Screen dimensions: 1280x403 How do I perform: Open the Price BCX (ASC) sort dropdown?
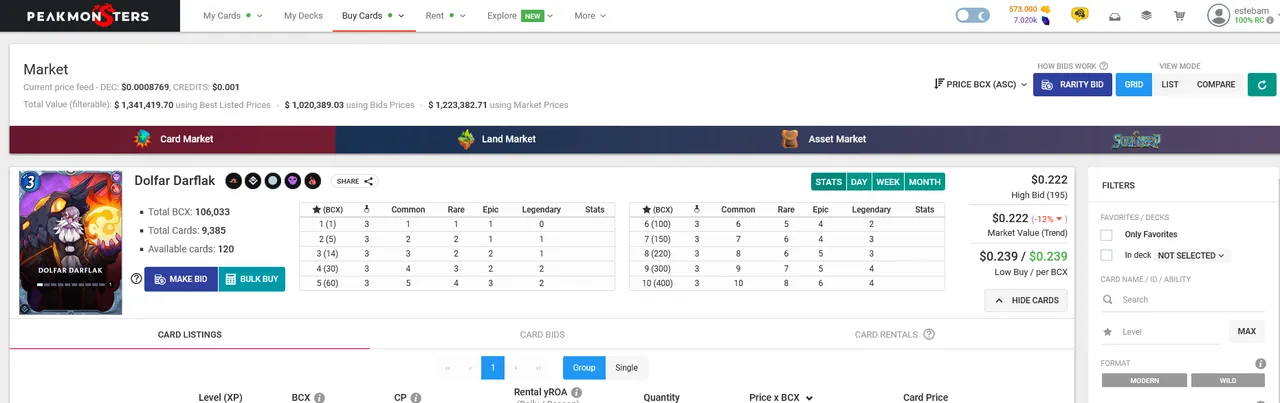[981, 85]
